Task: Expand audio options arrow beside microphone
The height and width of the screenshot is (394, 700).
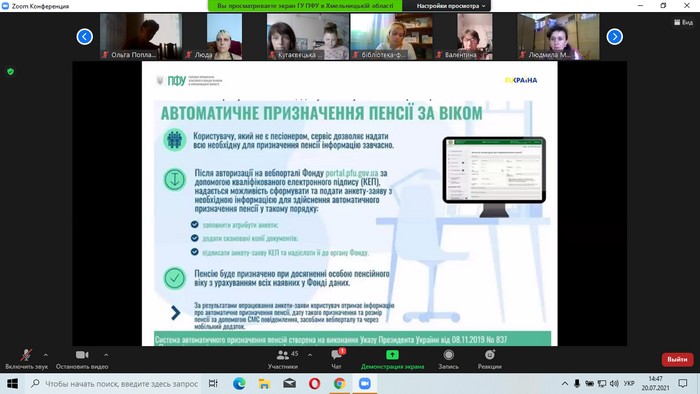Action: pos(46,355)
